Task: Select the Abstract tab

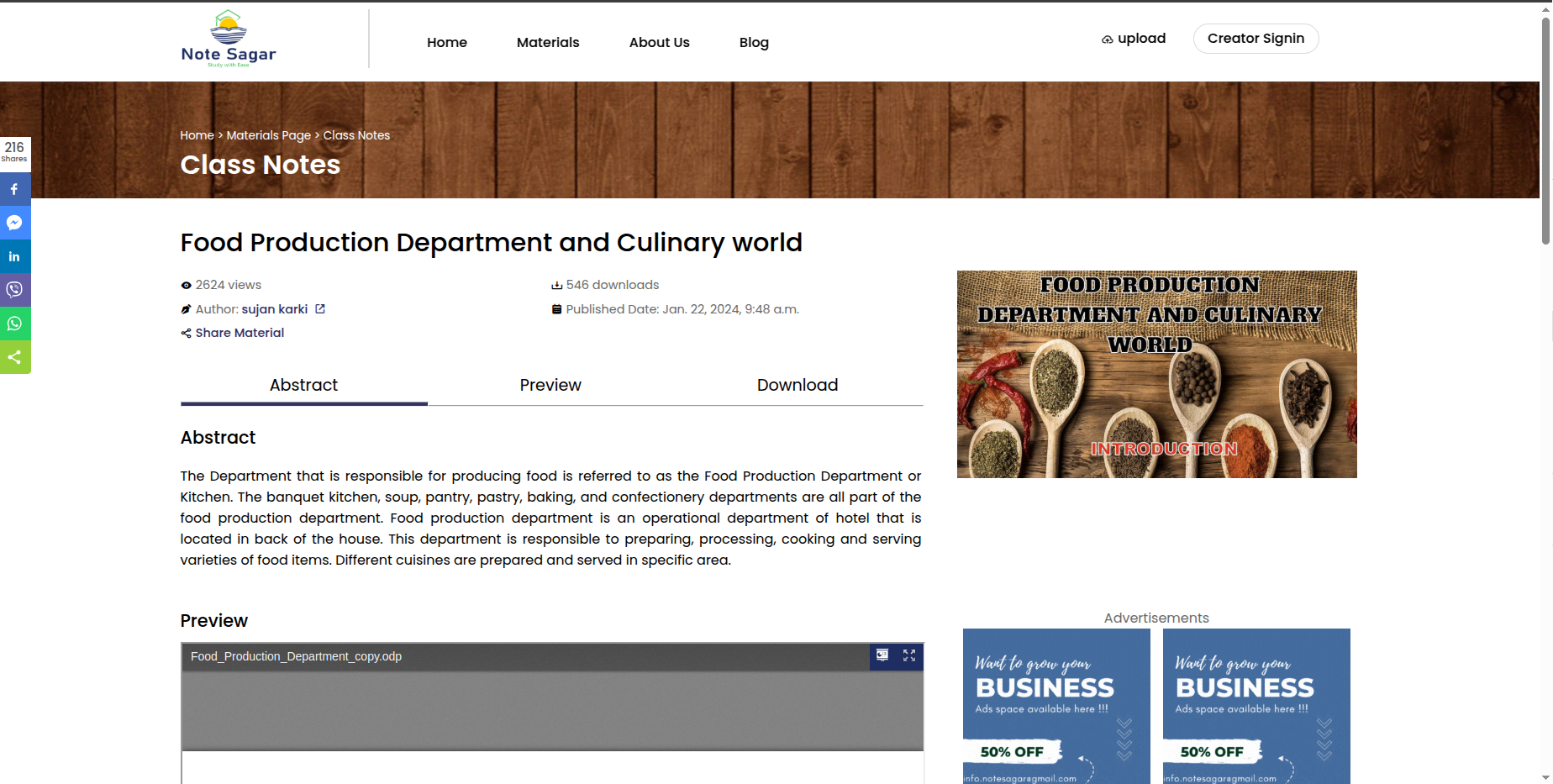Action: [x=303, y=385]
